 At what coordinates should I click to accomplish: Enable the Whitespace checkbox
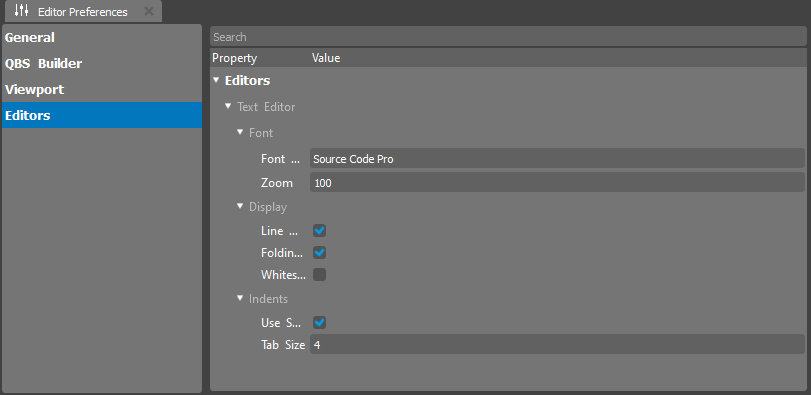click(320, 275)
